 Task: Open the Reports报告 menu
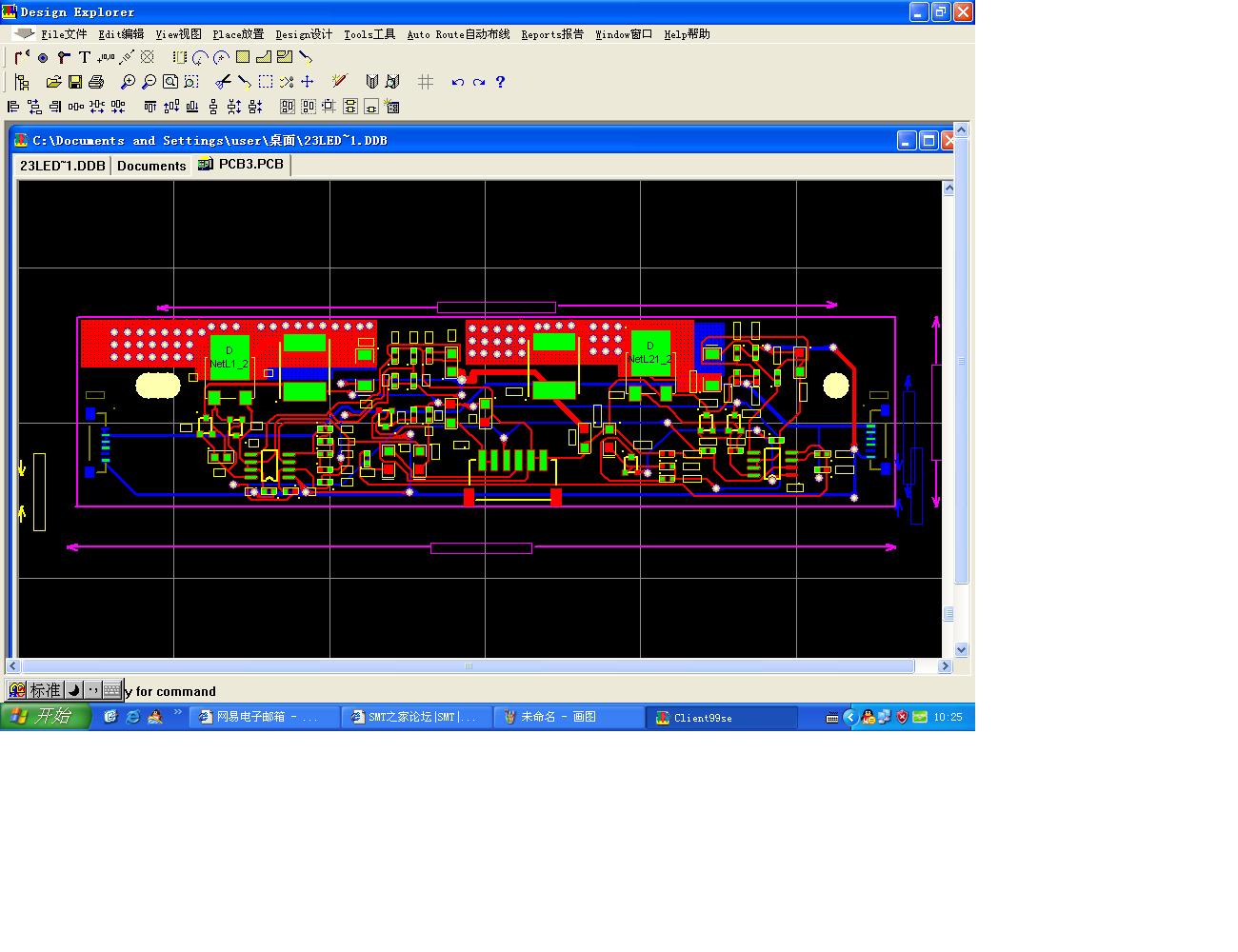coord(552,34)
